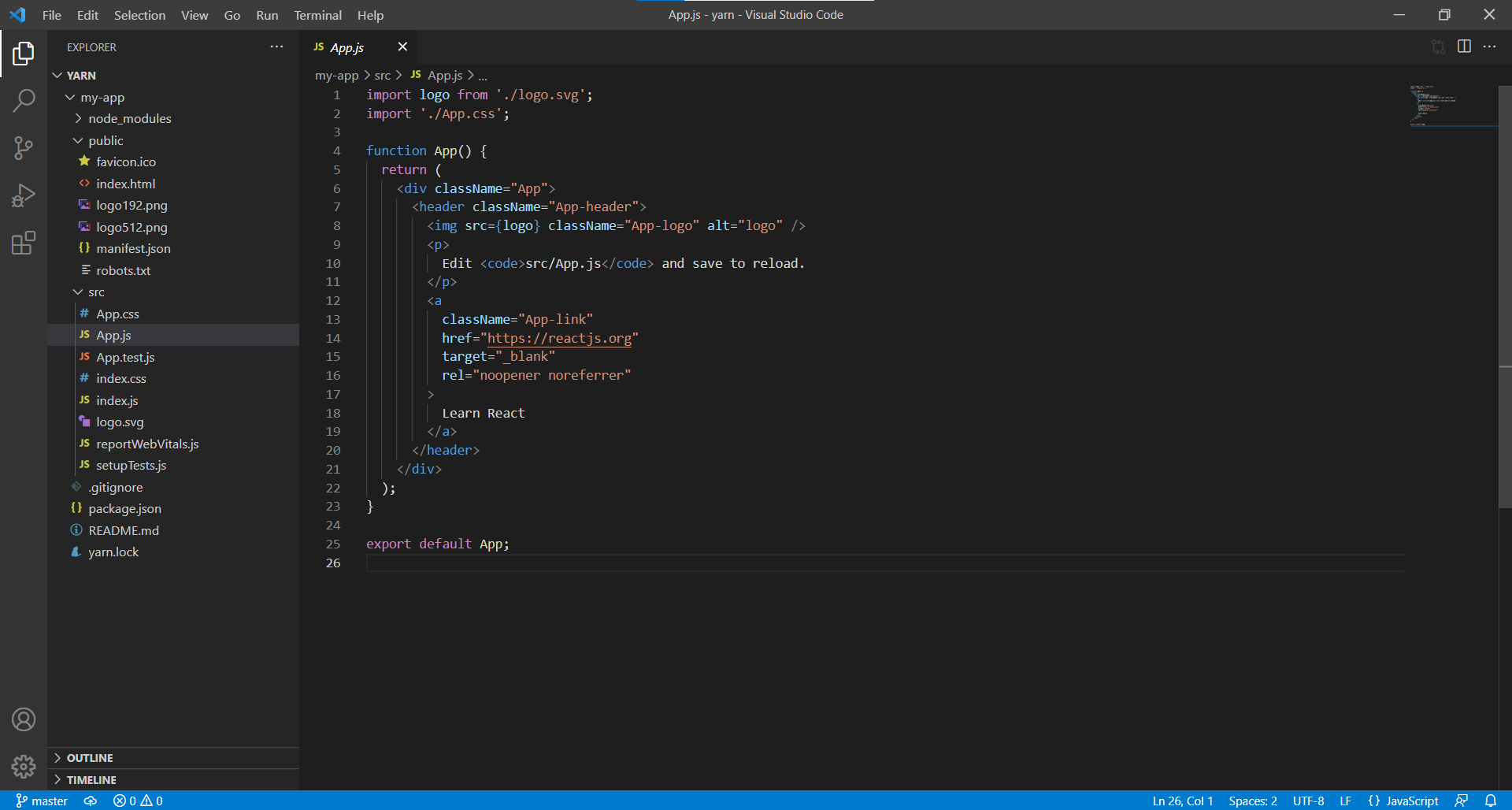Open the Terminal menu

(317, 15)
